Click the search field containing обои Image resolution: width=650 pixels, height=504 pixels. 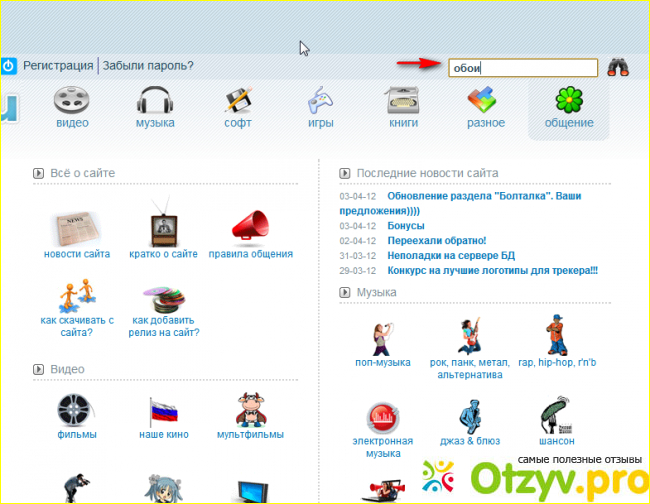click(x=522, y=68)
